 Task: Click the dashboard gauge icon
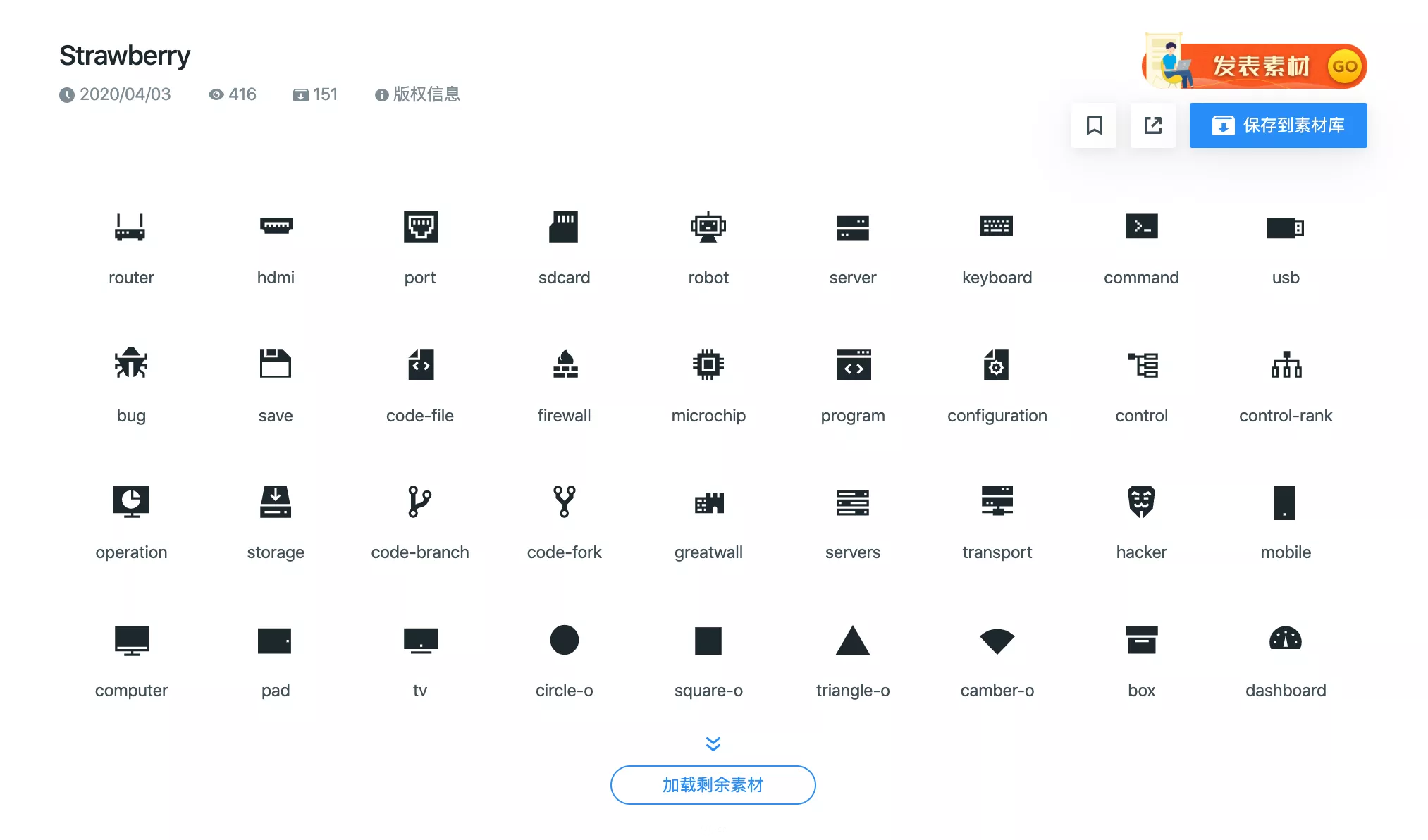pyautogui.click(x=1285, y=640)
